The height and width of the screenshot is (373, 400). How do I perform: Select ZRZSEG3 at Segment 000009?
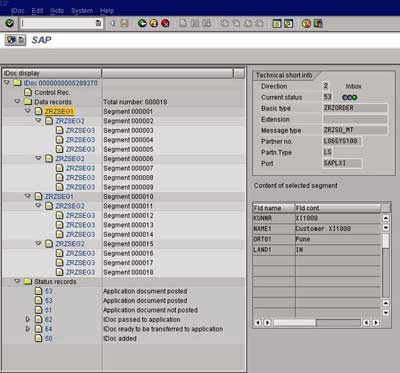point(80,187)
